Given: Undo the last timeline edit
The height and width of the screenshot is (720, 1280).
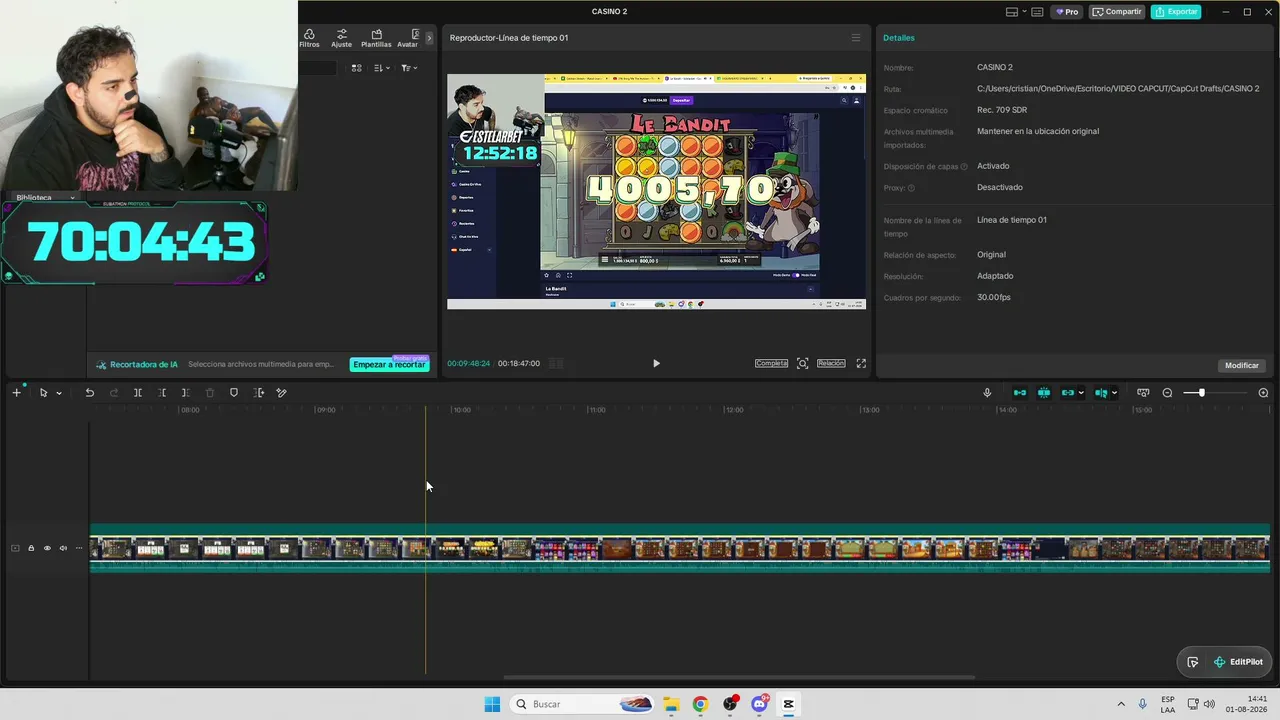Looking at the screenshot, I should coord(89,393).
